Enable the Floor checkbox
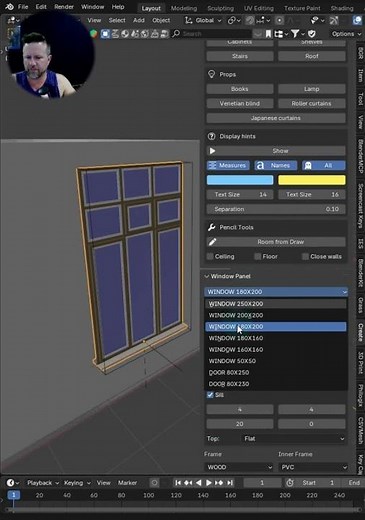The image size is (365, 520). point(258,256)
